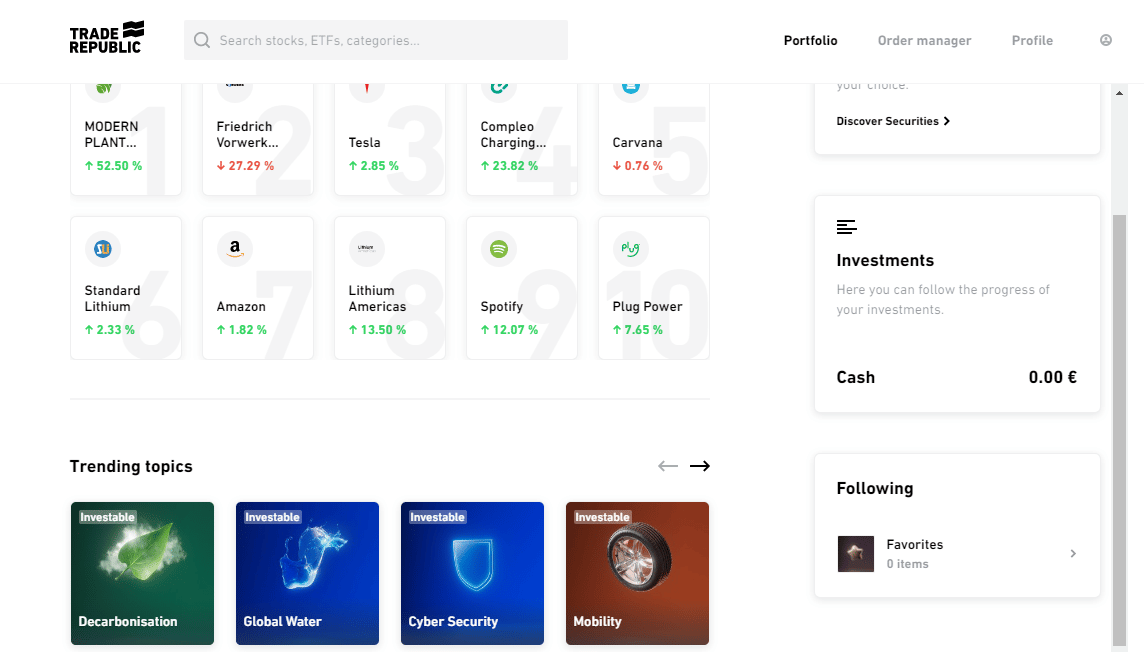Viewport: 1144px width, 652px height.
Task: Open the user account icon
Action: 1106,40
